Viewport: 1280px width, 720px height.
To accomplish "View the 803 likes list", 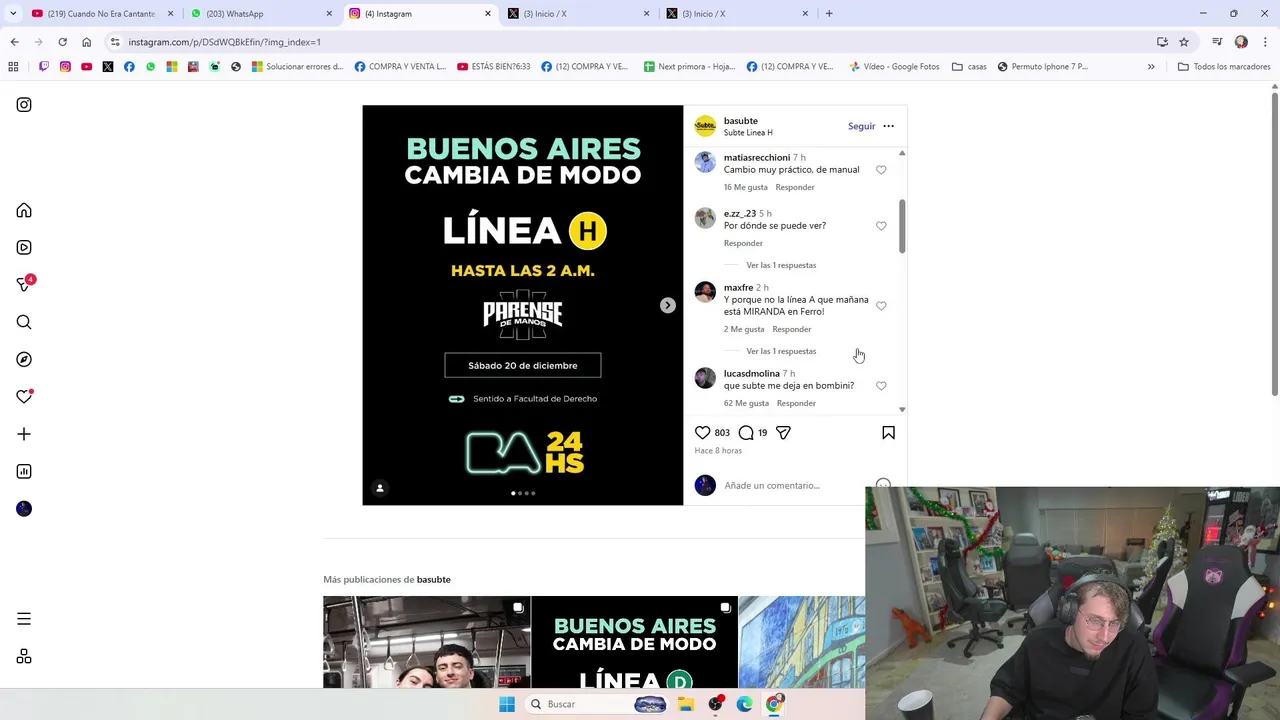I will click(x=722, y=433).
